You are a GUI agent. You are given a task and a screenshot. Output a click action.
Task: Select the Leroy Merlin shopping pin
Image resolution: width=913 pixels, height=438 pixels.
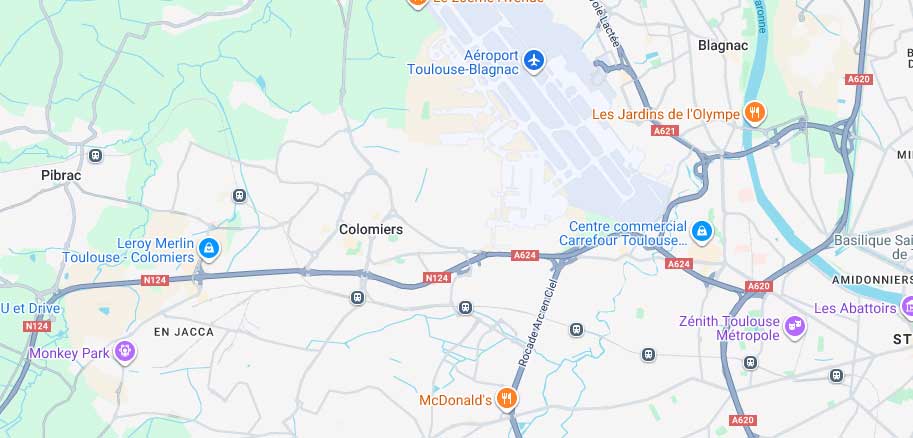click(x=209, y=249)
